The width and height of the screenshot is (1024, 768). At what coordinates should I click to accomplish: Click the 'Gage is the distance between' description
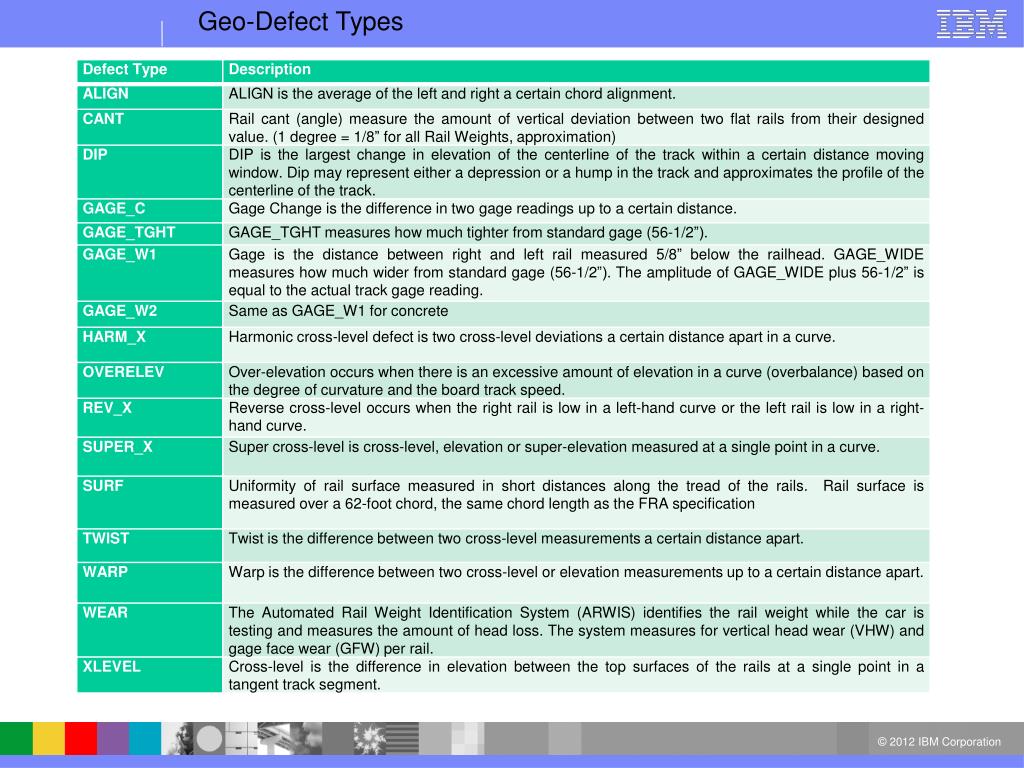click(x=576, y=272)
